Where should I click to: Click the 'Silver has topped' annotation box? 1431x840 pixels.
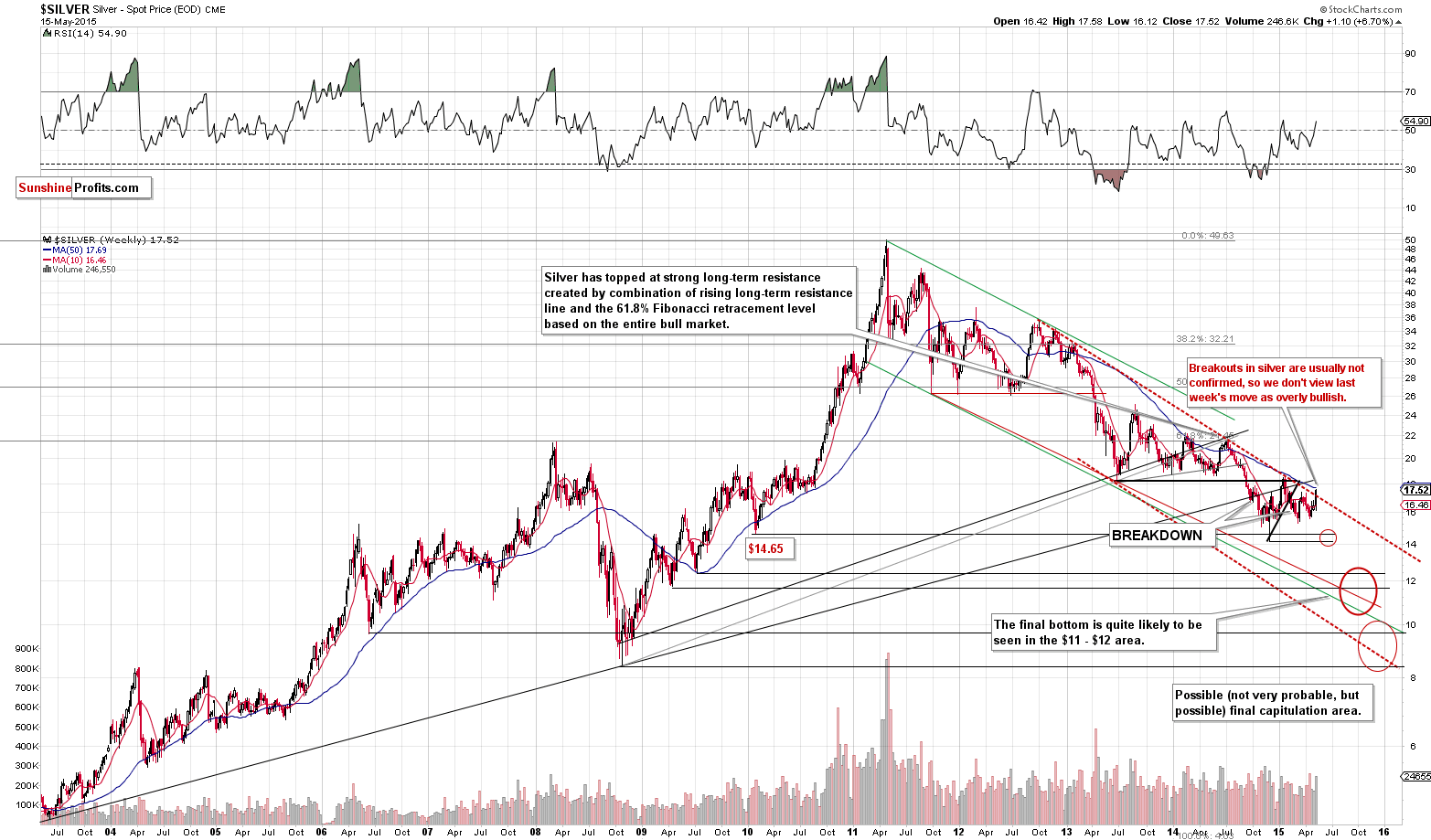699,301
